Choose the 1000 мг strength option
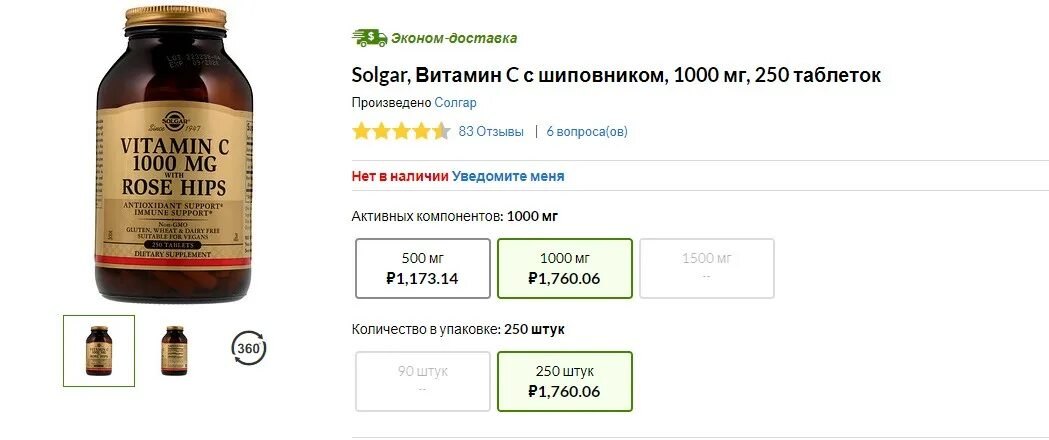This screenshot has height=440, width=1049. pos(564,268)
